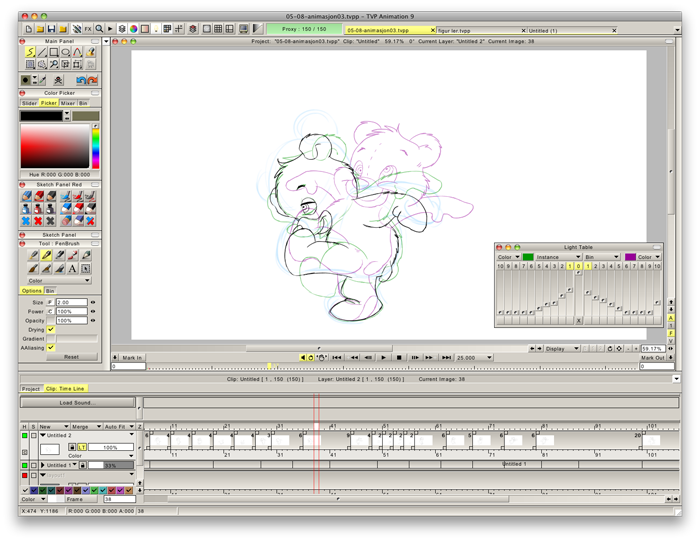Toggle red display square for layout1 layer
The height and width of the screenshot is (541, 700).
pyautogui.click(x=25, y=475)
